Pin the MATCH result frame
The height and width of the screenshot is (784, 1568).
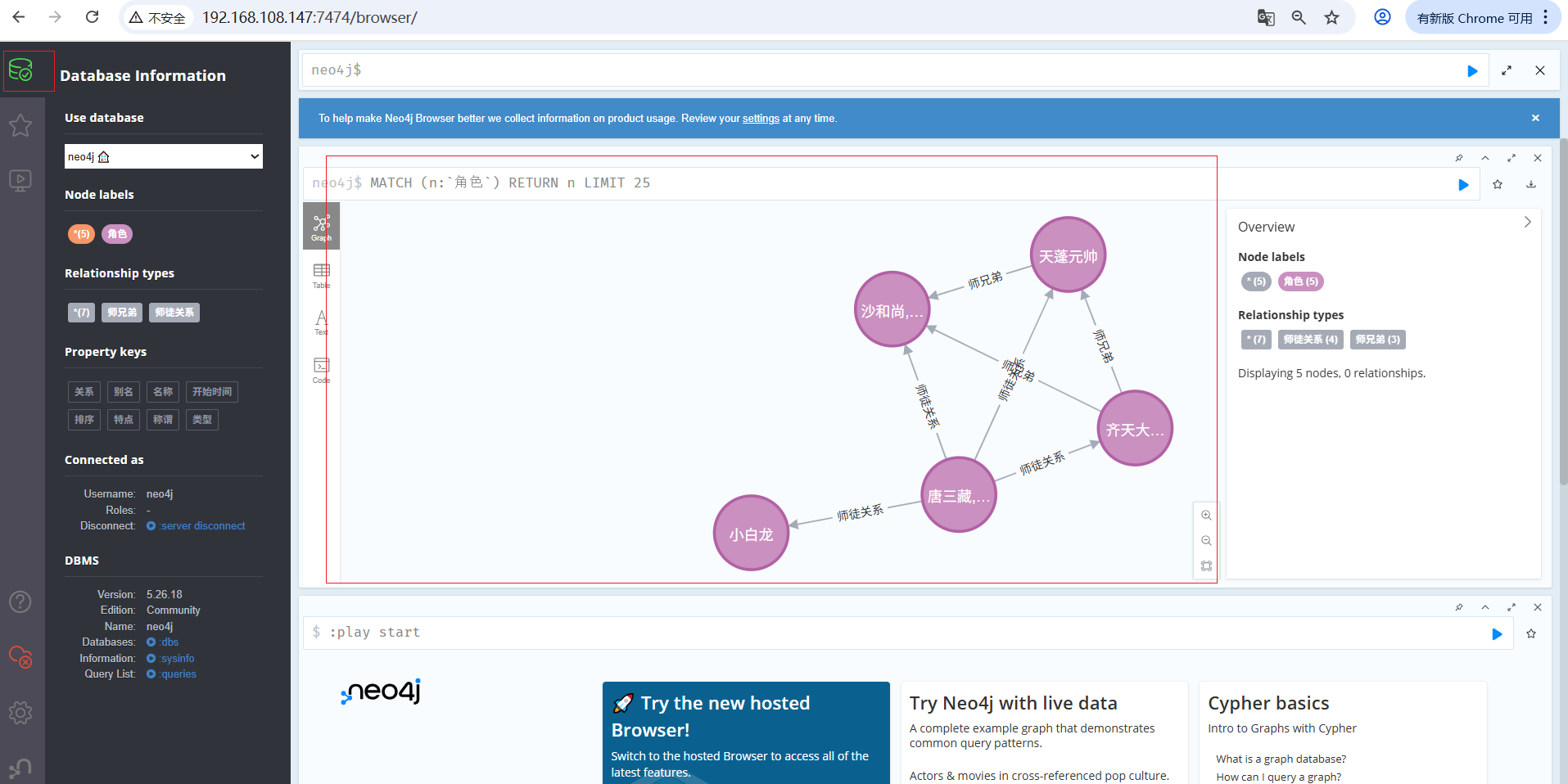point(1459,158)
